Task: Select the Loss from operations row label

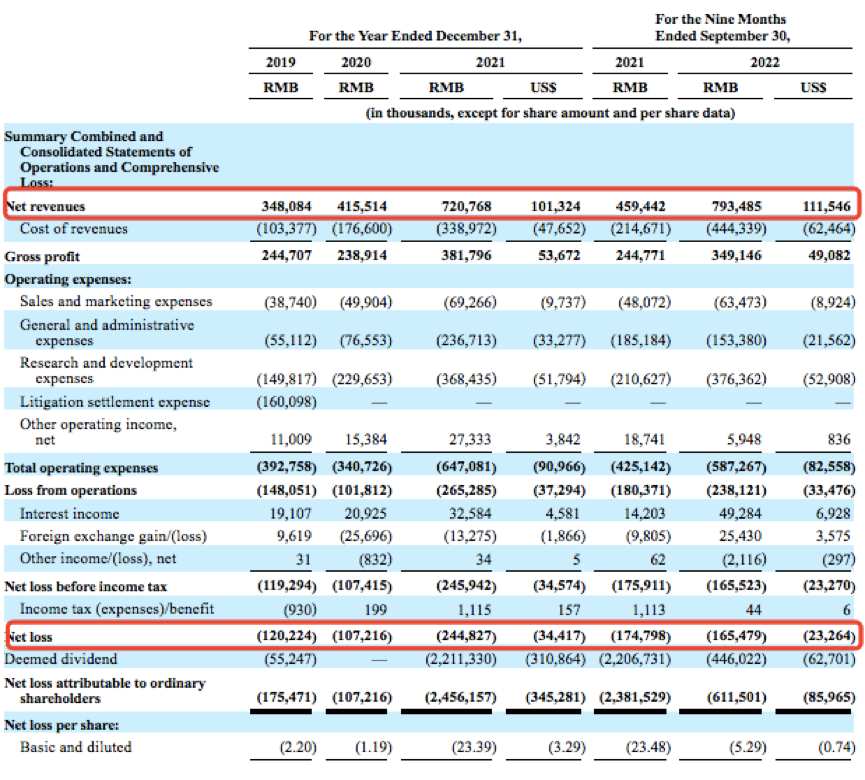Action: (71, 490)
